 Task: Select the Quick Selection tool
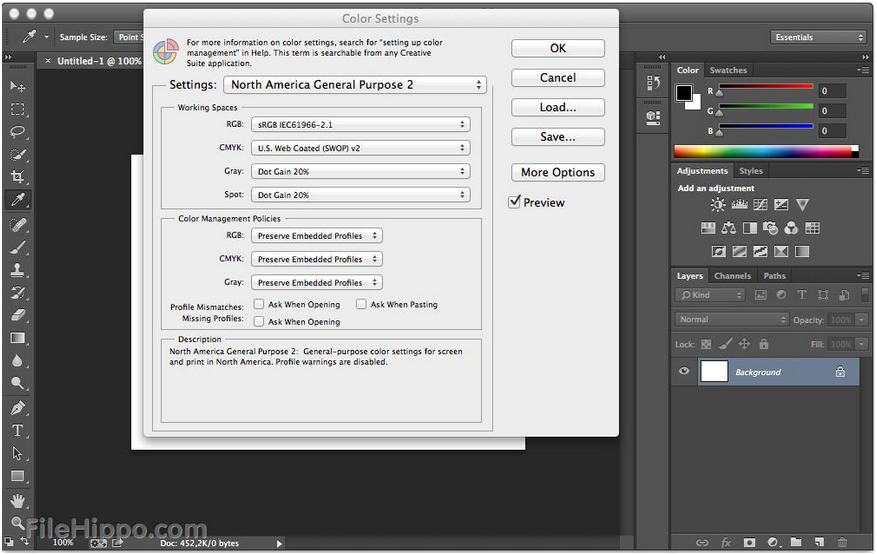point(17,154)
